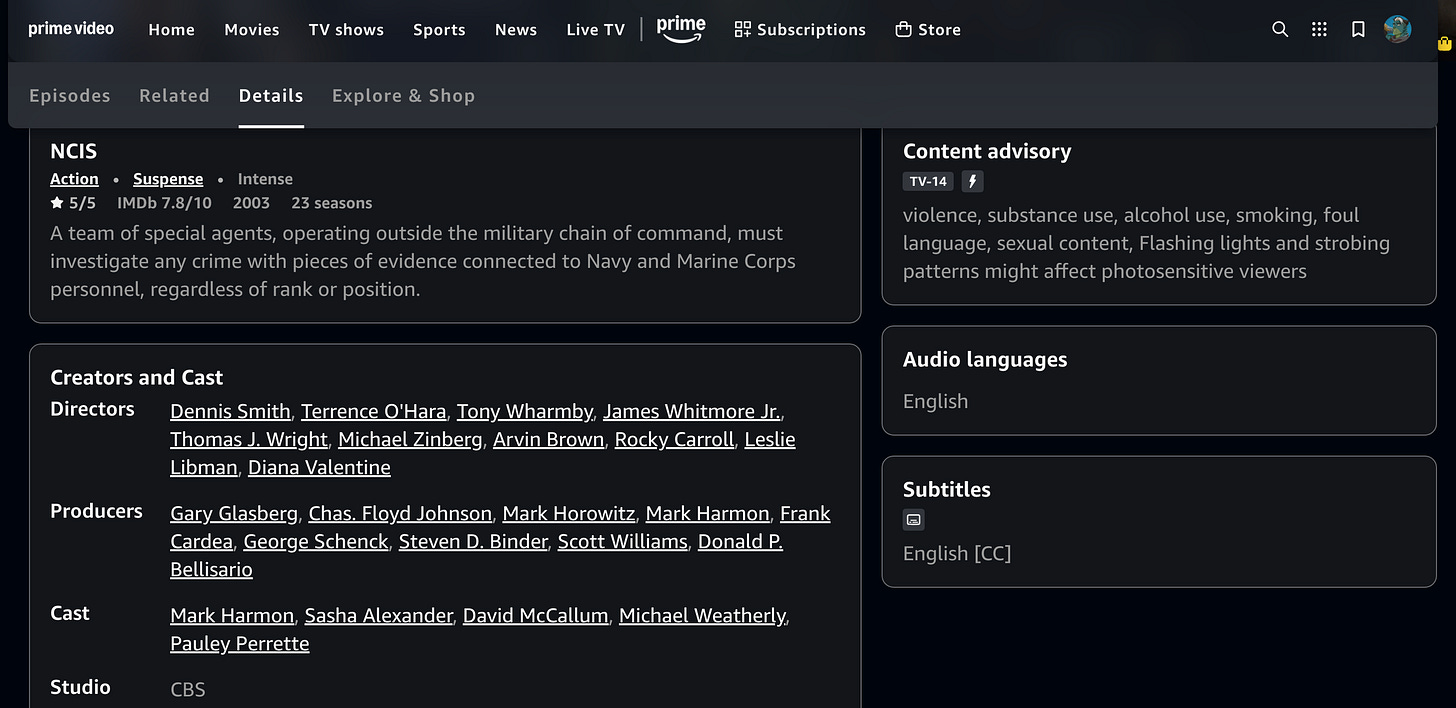Open the News section

pyautogui.click(x=516, y=30)
